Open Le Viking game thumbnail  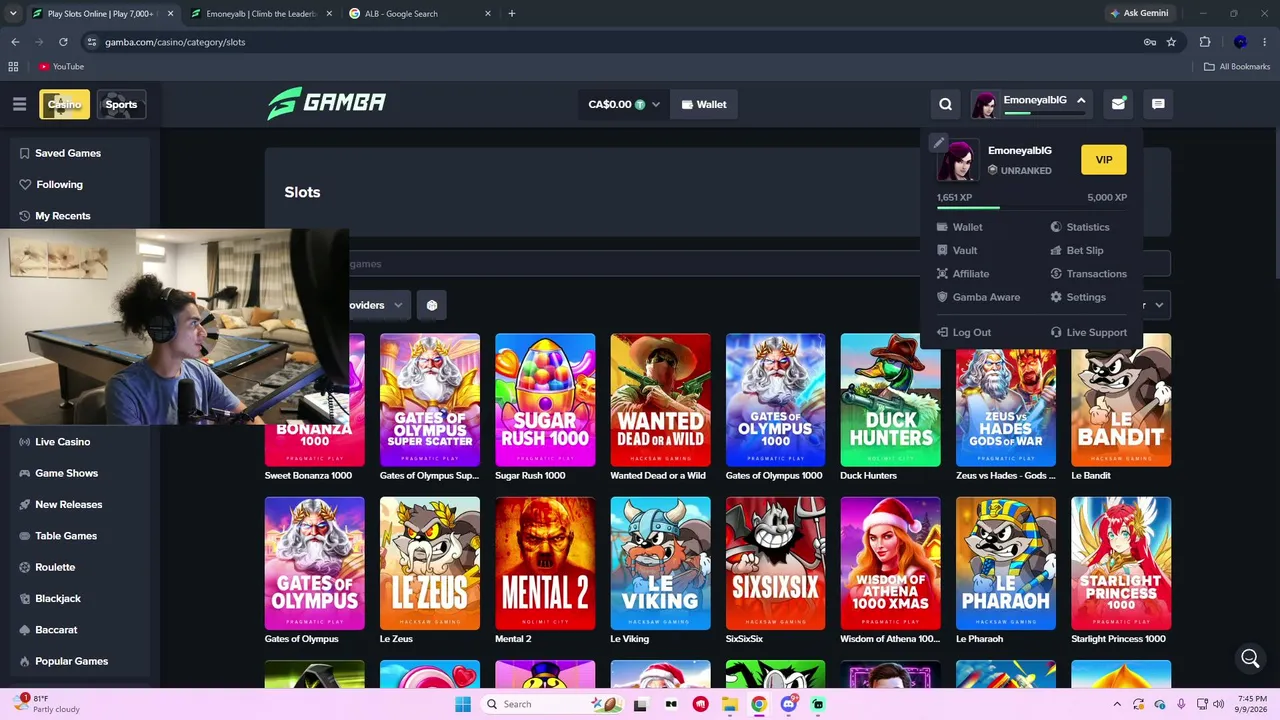pyautogui.click(x=660, y=563)
